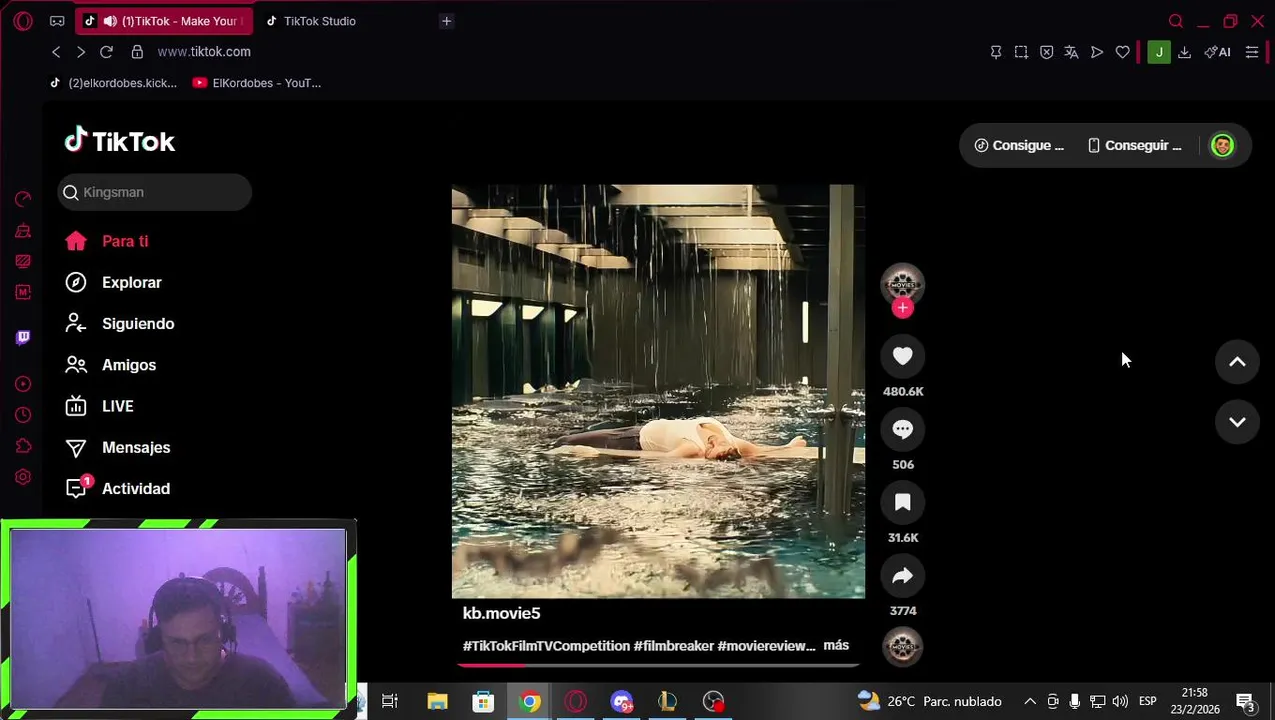1275x720 pixels.
Task: Bookmark the video to favorites
Action: pyautogui.click(x=902, y=502)
